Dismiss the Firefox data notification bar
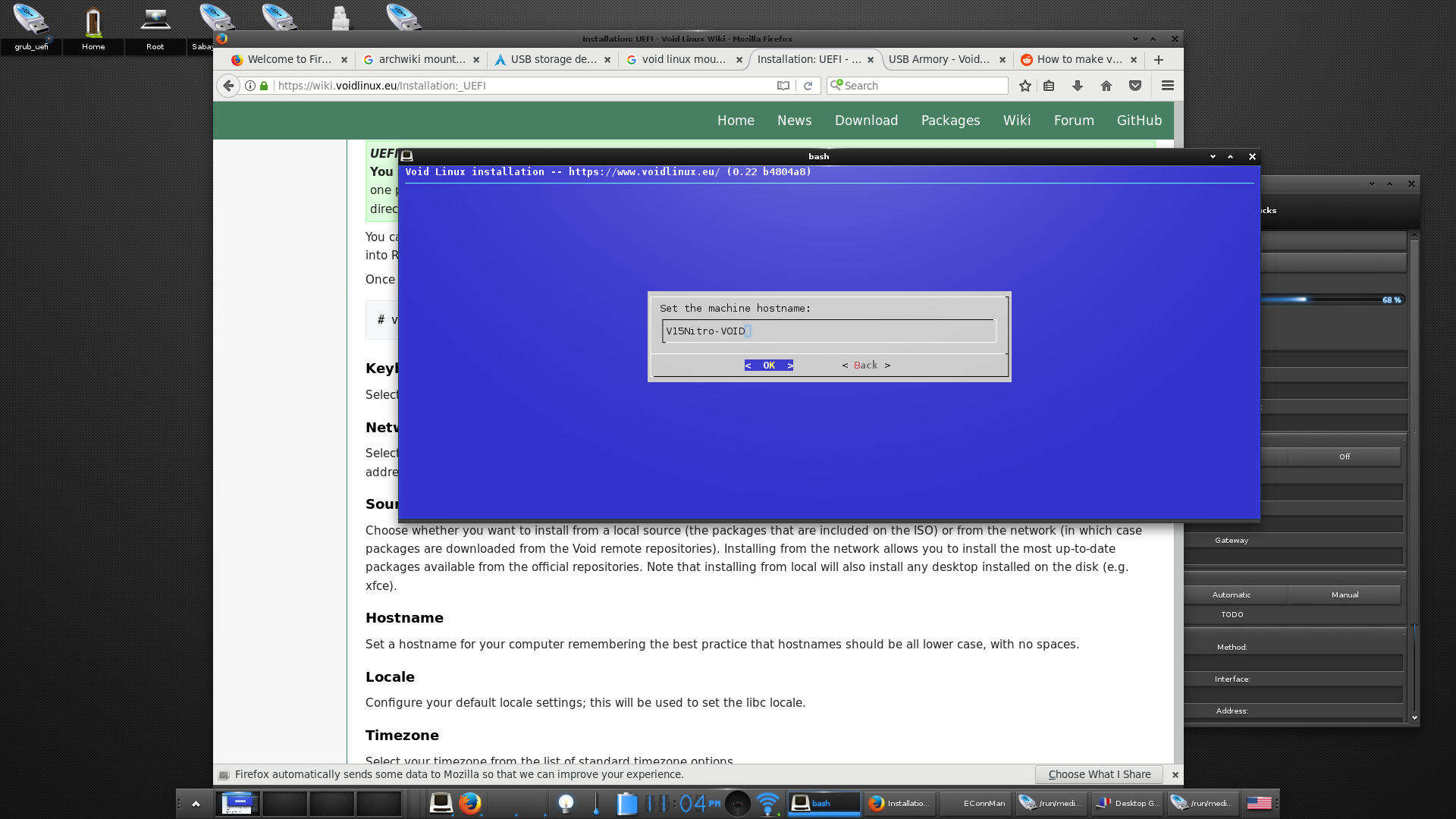1456x819 pixels. coord(1175,774)
